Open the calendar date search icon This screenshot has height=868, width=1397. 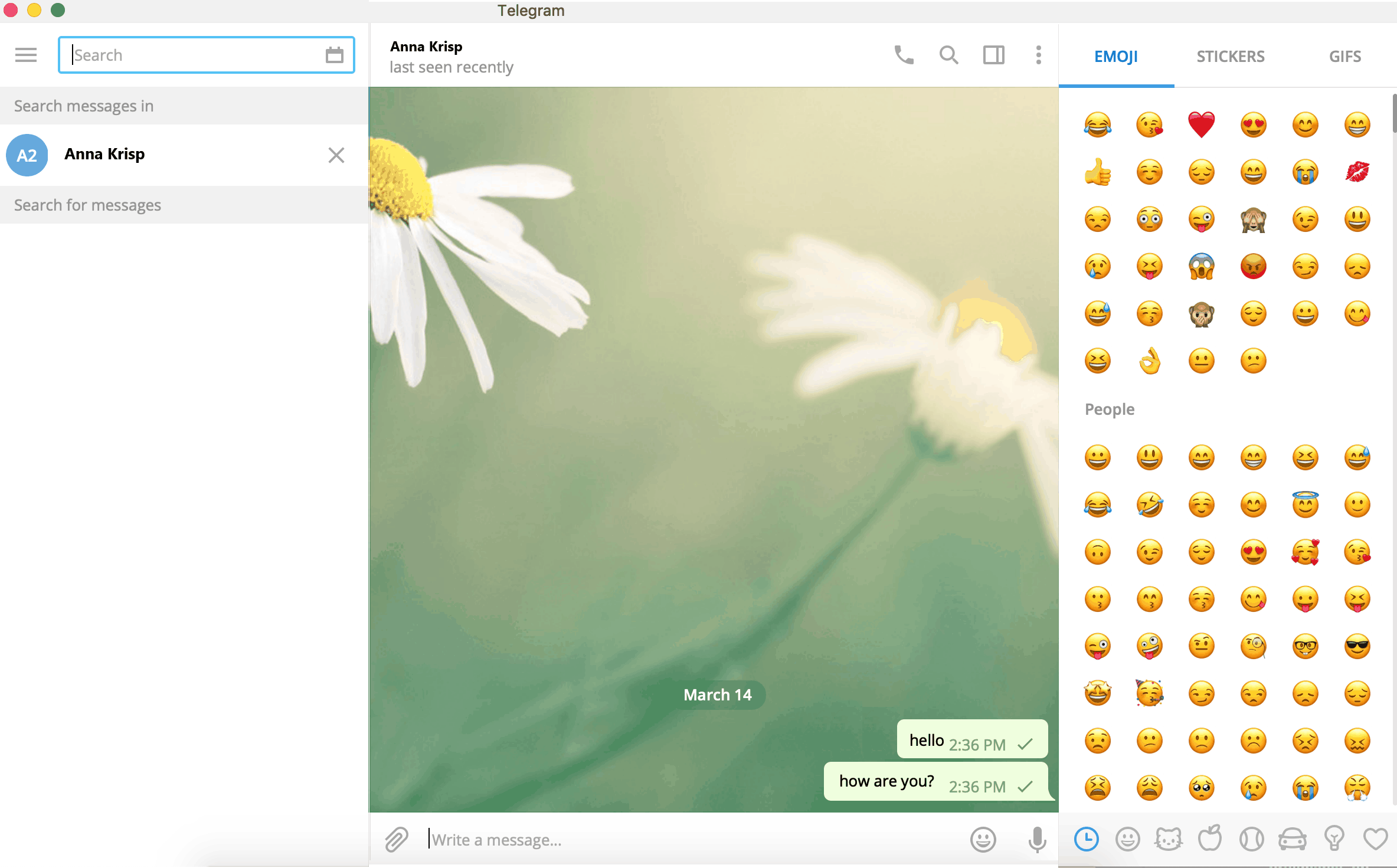click(x=335, y=55)
